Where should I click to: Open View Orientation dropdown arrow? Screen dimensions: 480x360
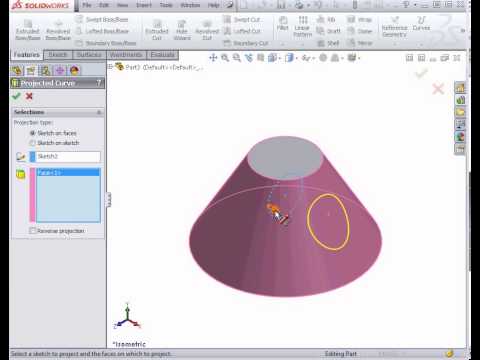click(x=279, y=59)
